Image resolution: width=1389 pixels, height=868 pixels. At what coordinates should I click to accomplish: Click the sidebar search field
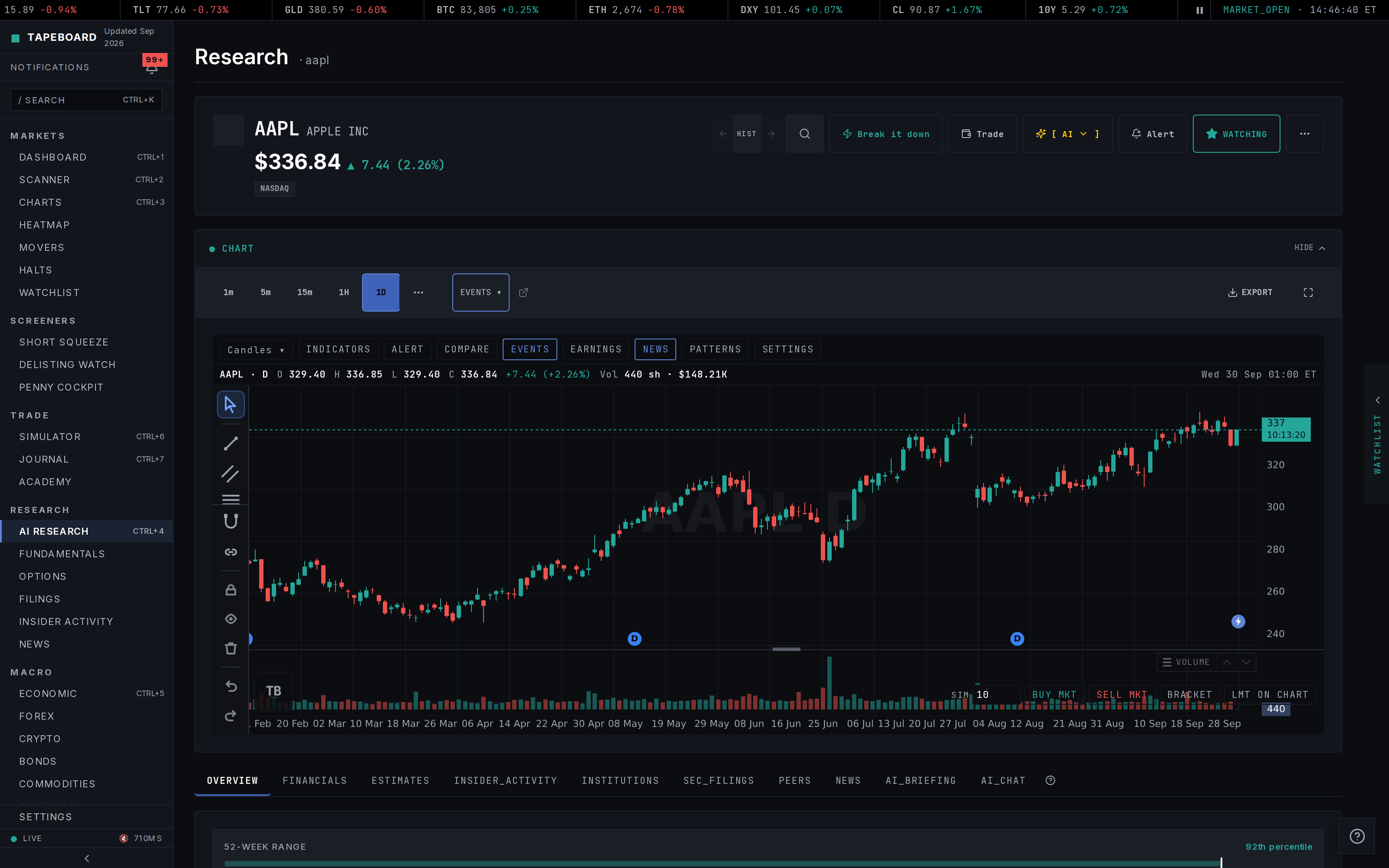tap(86, 100)
